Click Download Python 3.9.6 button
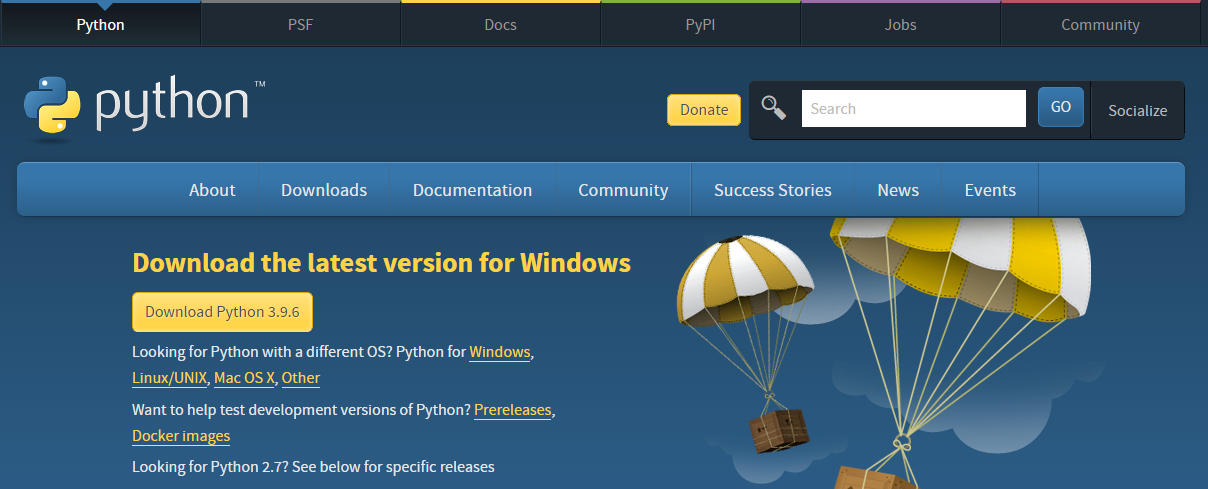Viewport: 1208px width, 489px height. pyautogui.click(x=222, y=312)
